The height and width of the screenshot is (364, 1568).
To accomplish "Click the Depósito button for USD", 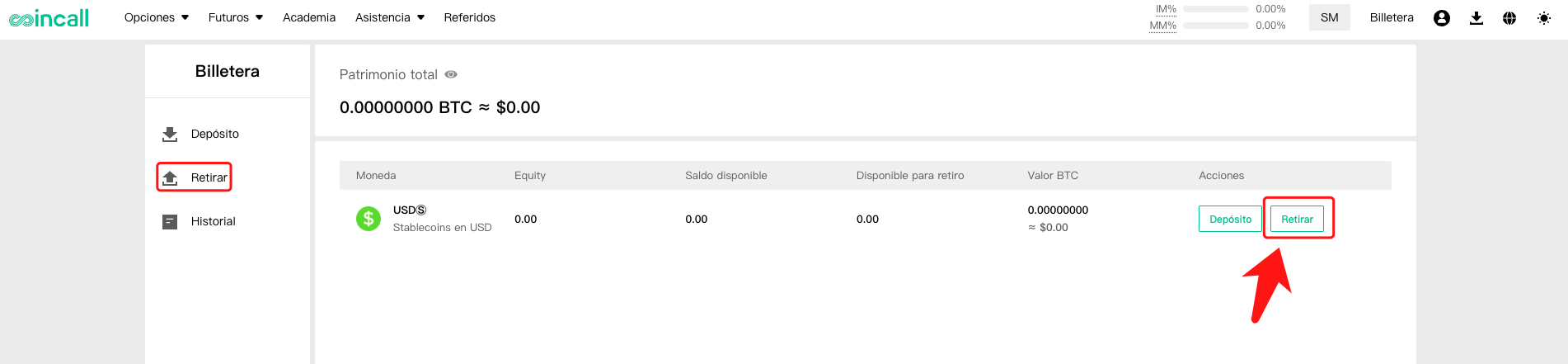I will click(x=1230, y=219).
